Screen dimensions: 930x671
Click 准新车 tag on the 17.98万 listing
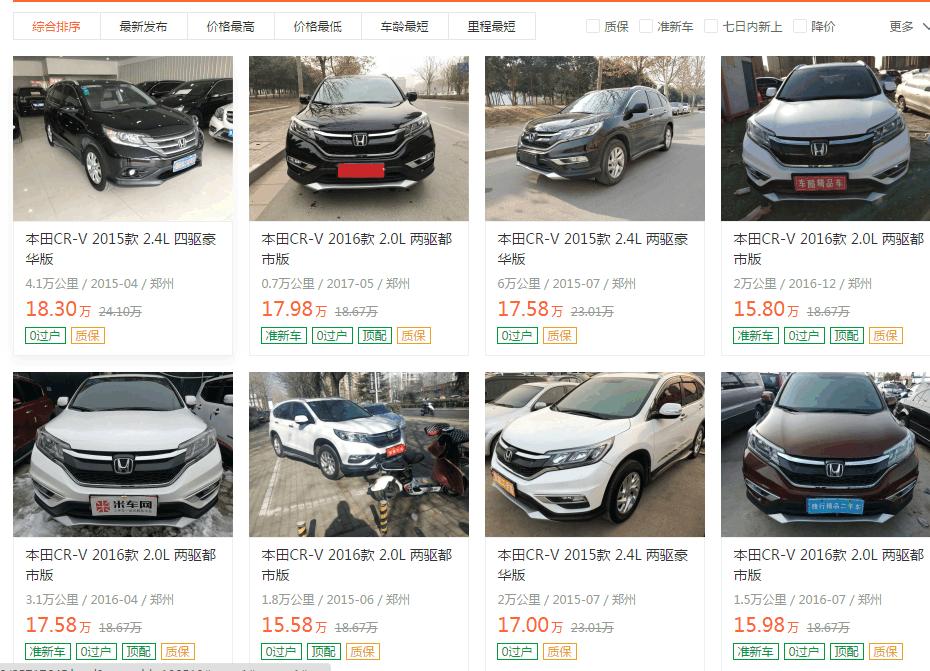pos(284,336)
